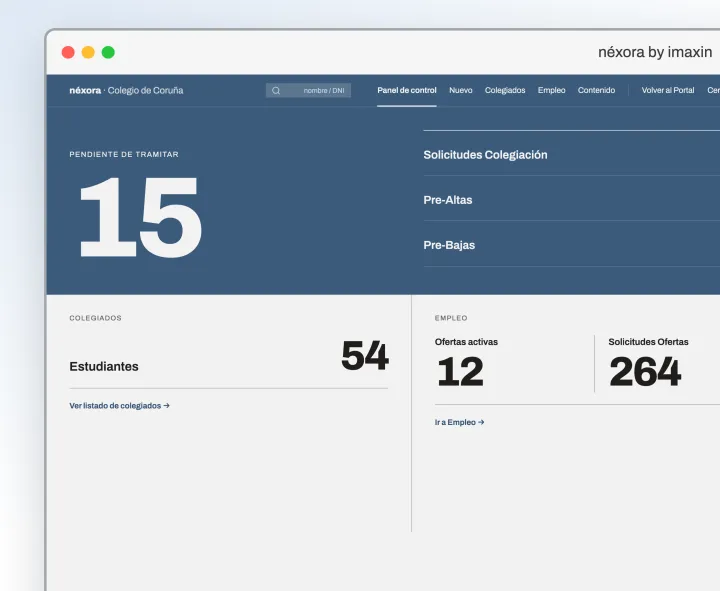The height and width of the screenshot is (591, 720).
Task: Click Ir a Empleo link
Action: 459,422
